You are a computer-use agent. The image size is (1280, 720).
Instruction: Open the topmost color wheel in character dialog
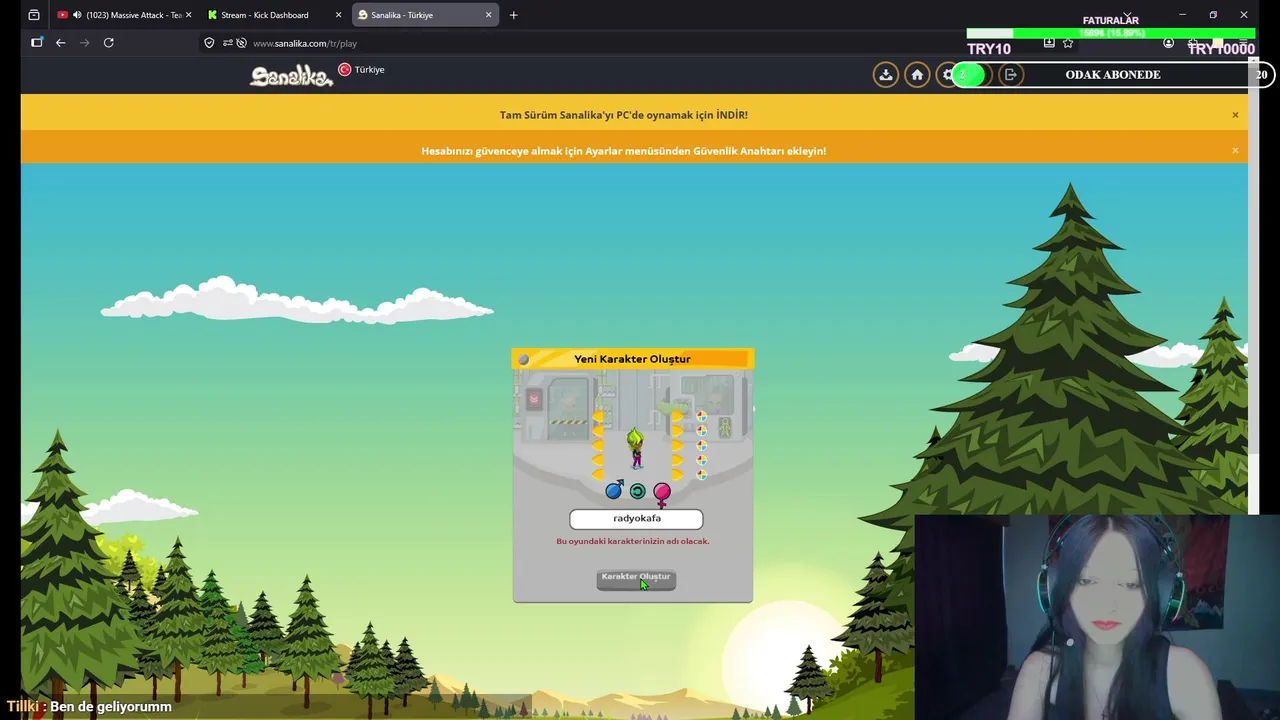click(702, 416)
